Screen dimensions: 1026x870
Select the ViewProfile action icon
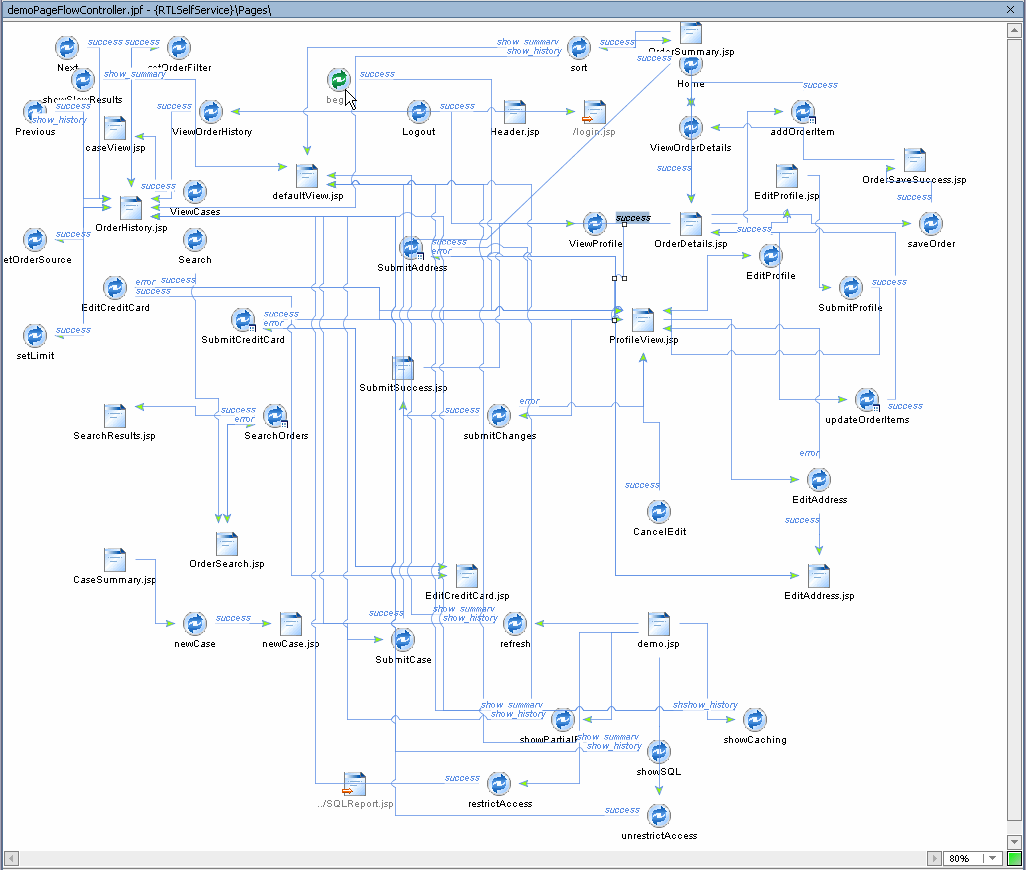click(595, 224)
